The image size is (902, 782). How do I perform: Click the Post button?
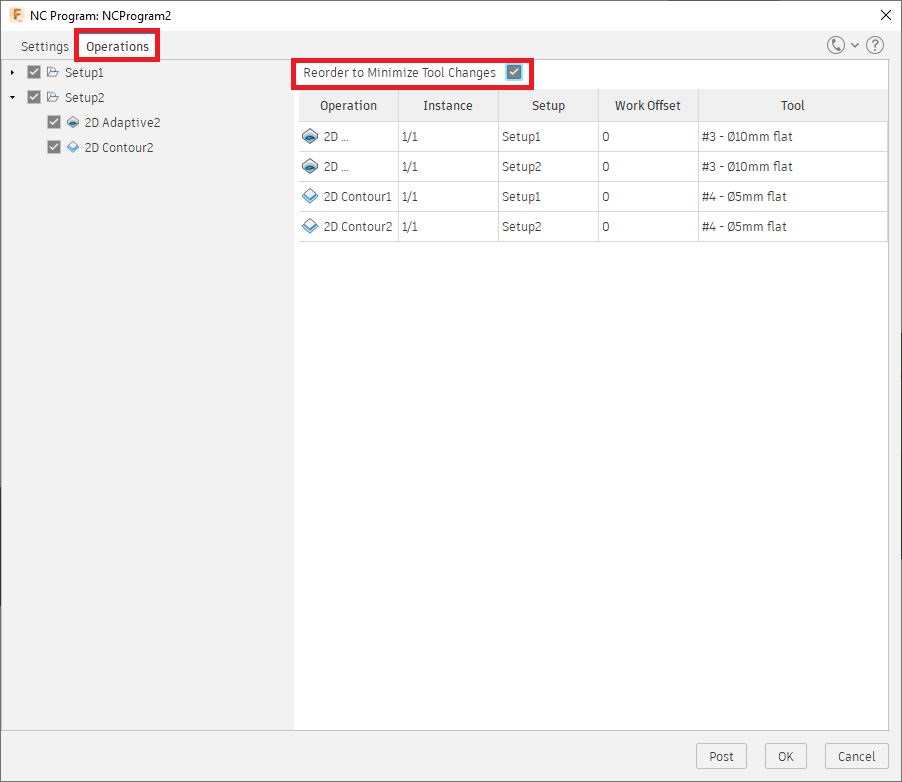721,756
